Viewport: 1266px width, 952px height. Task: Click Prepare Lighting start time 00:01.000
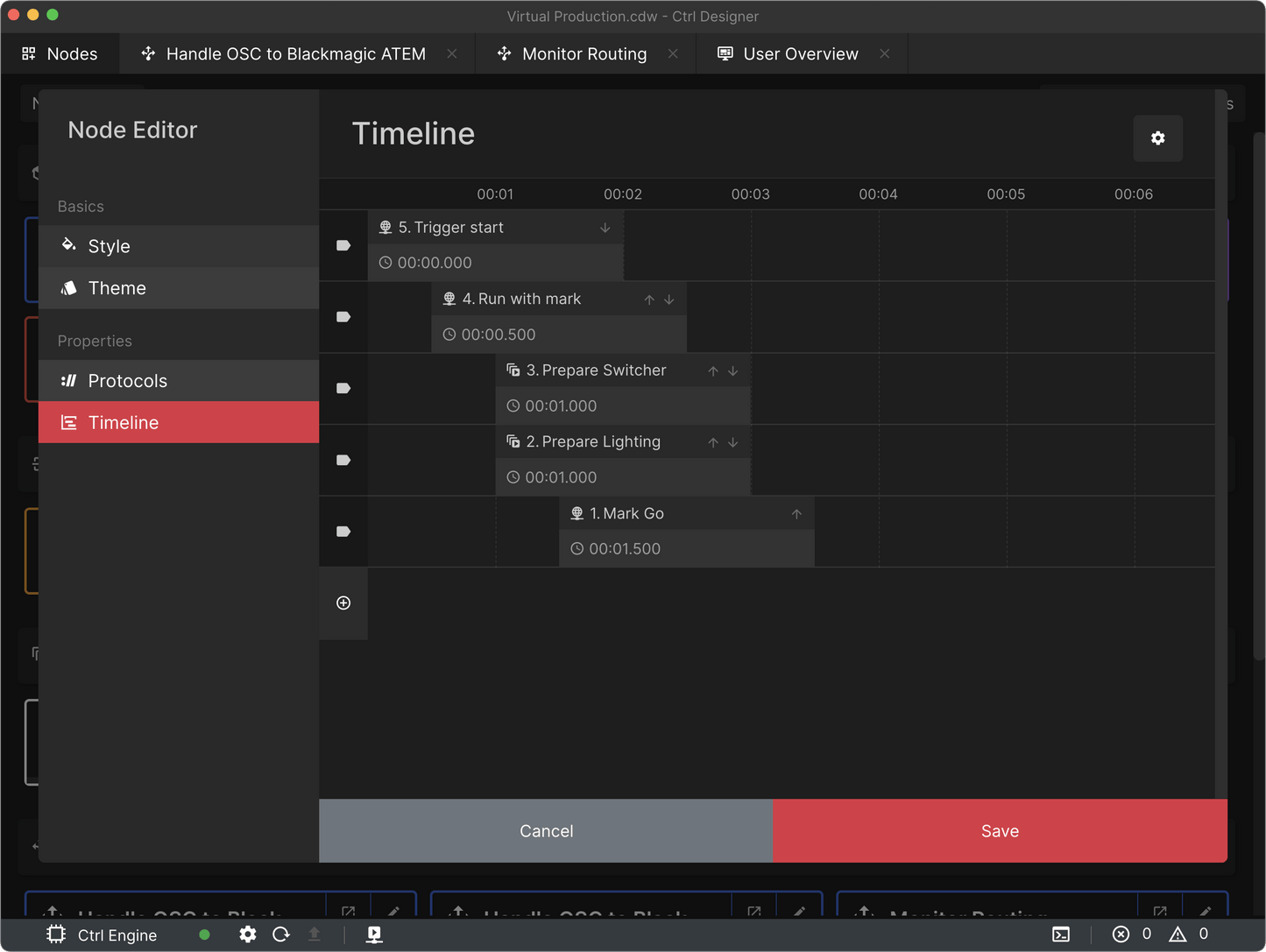click(561, 477)
